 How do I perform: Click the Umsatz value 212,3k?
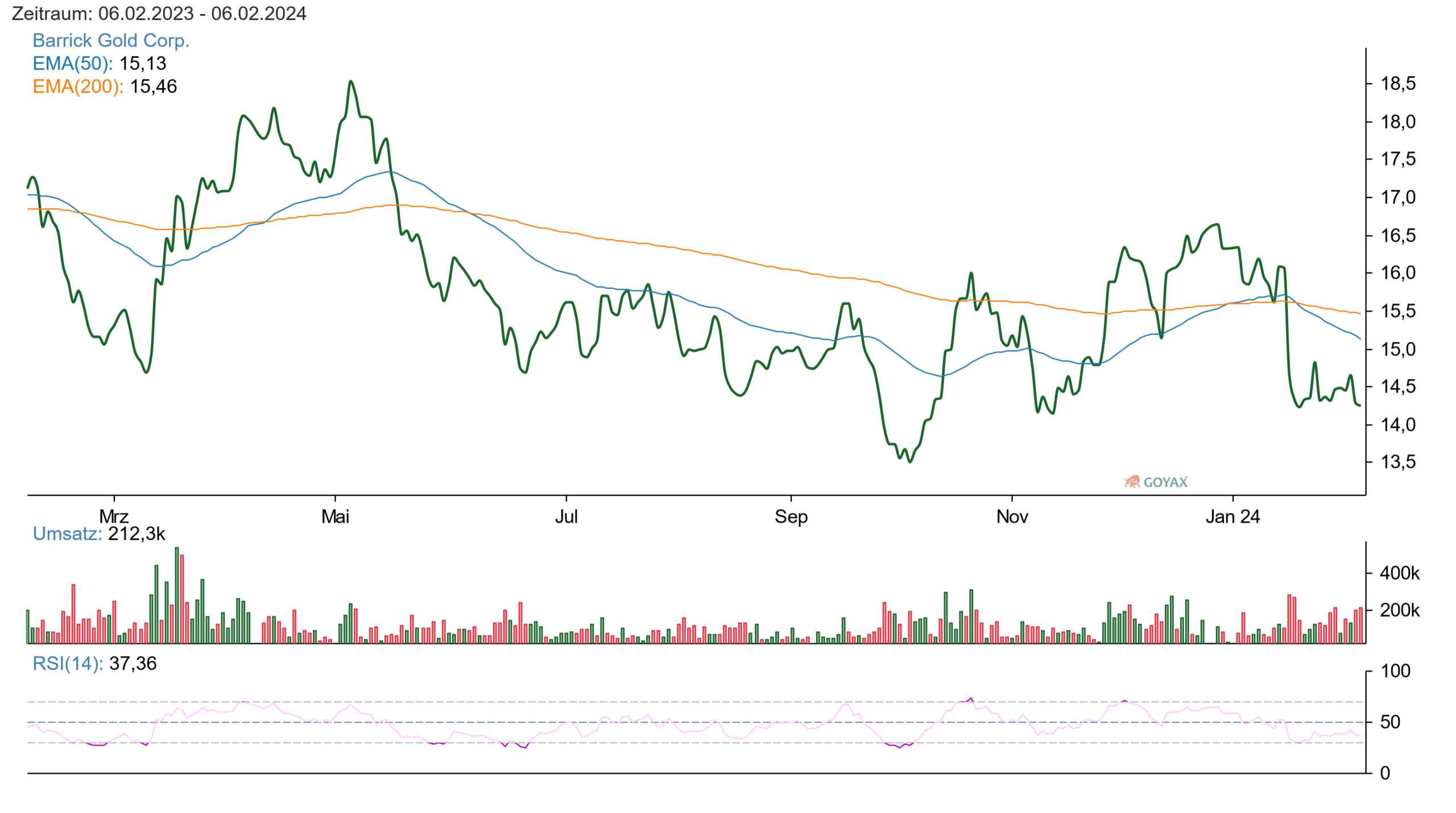[x=136, y=534]
